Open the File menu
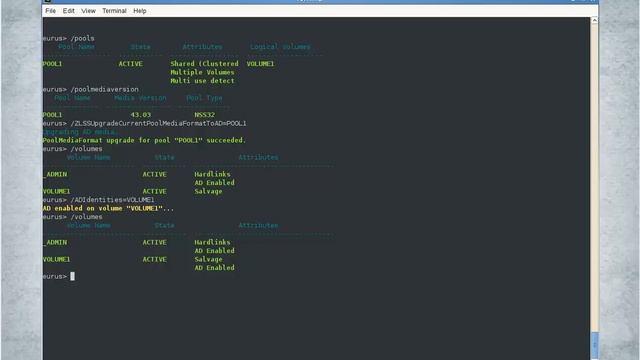The width and height of the screenshot is (640, 360). click(x=50, y=11)
